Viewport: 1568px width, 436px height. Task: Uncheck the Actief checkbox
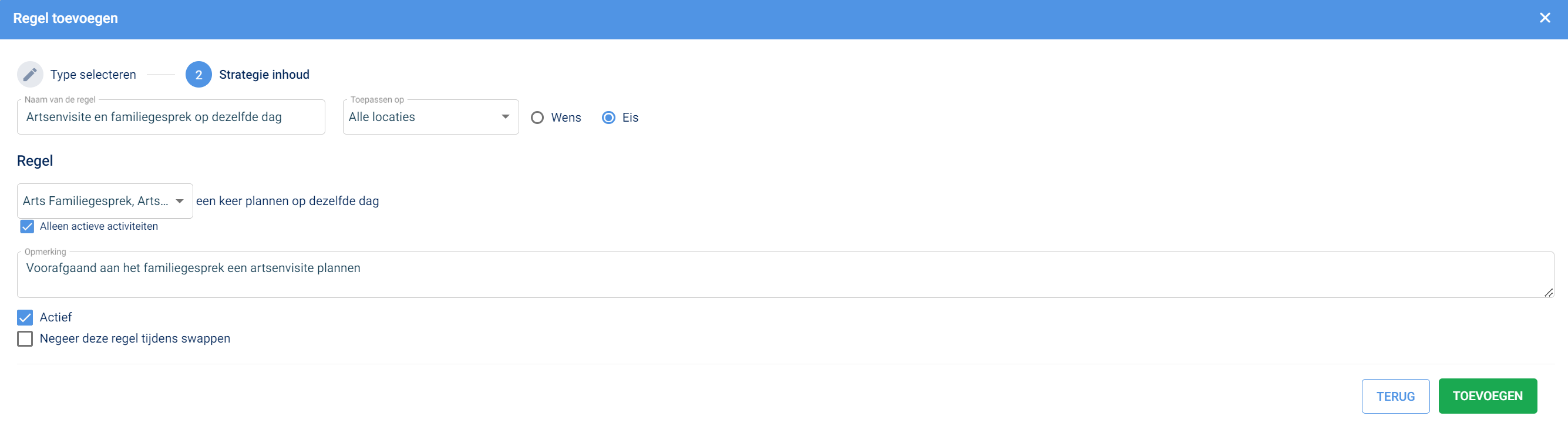click(25, 317)
